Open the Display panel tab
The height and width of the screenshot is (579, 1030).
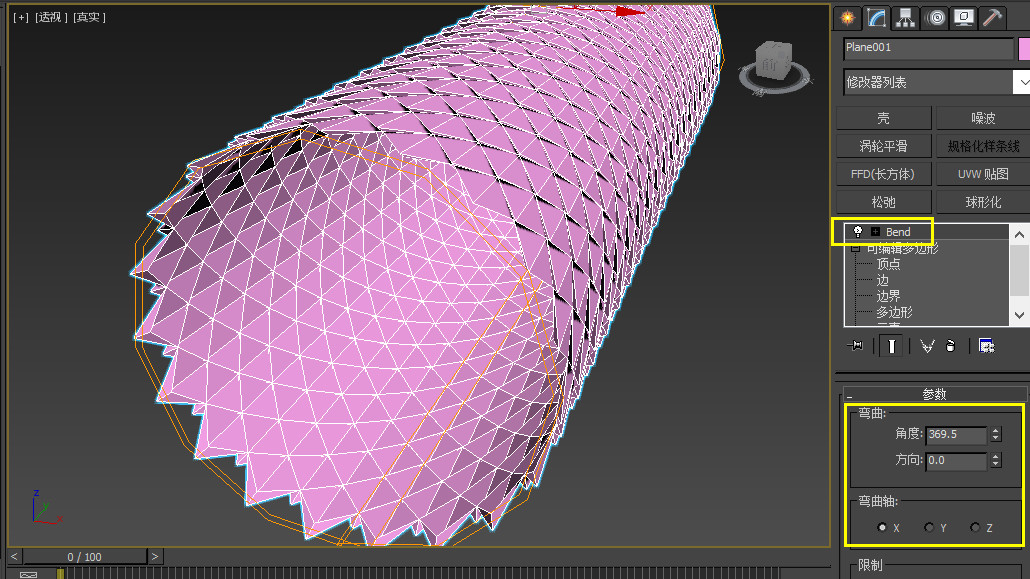point(964,18)
